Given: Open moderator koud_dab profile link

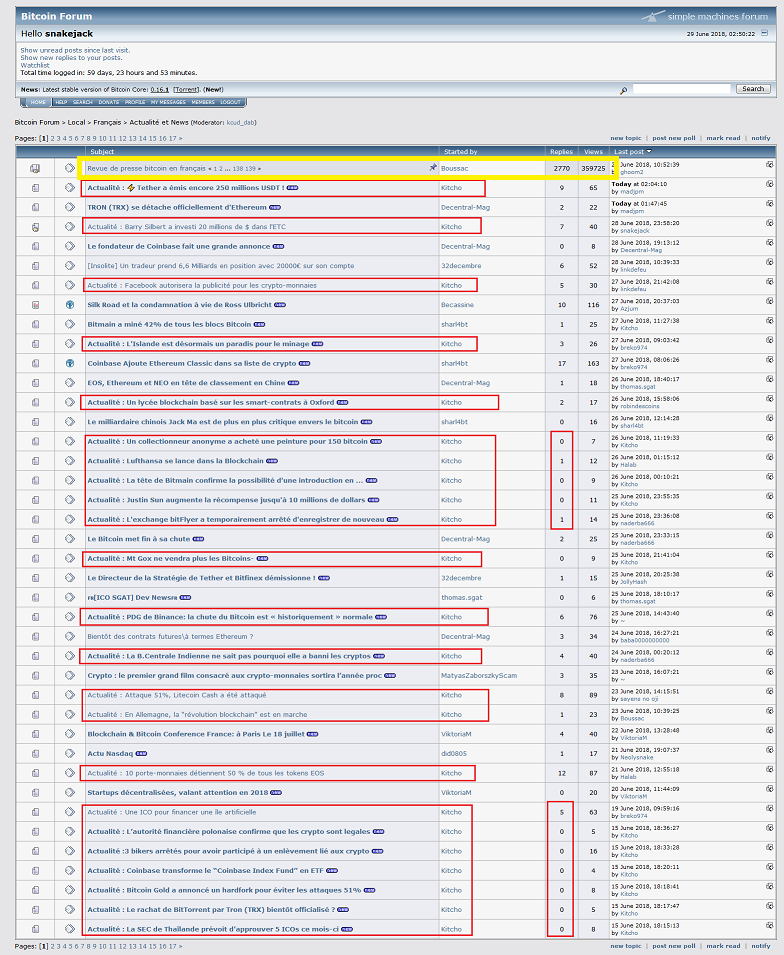Looking at the screenshot, I should (240, 123).
